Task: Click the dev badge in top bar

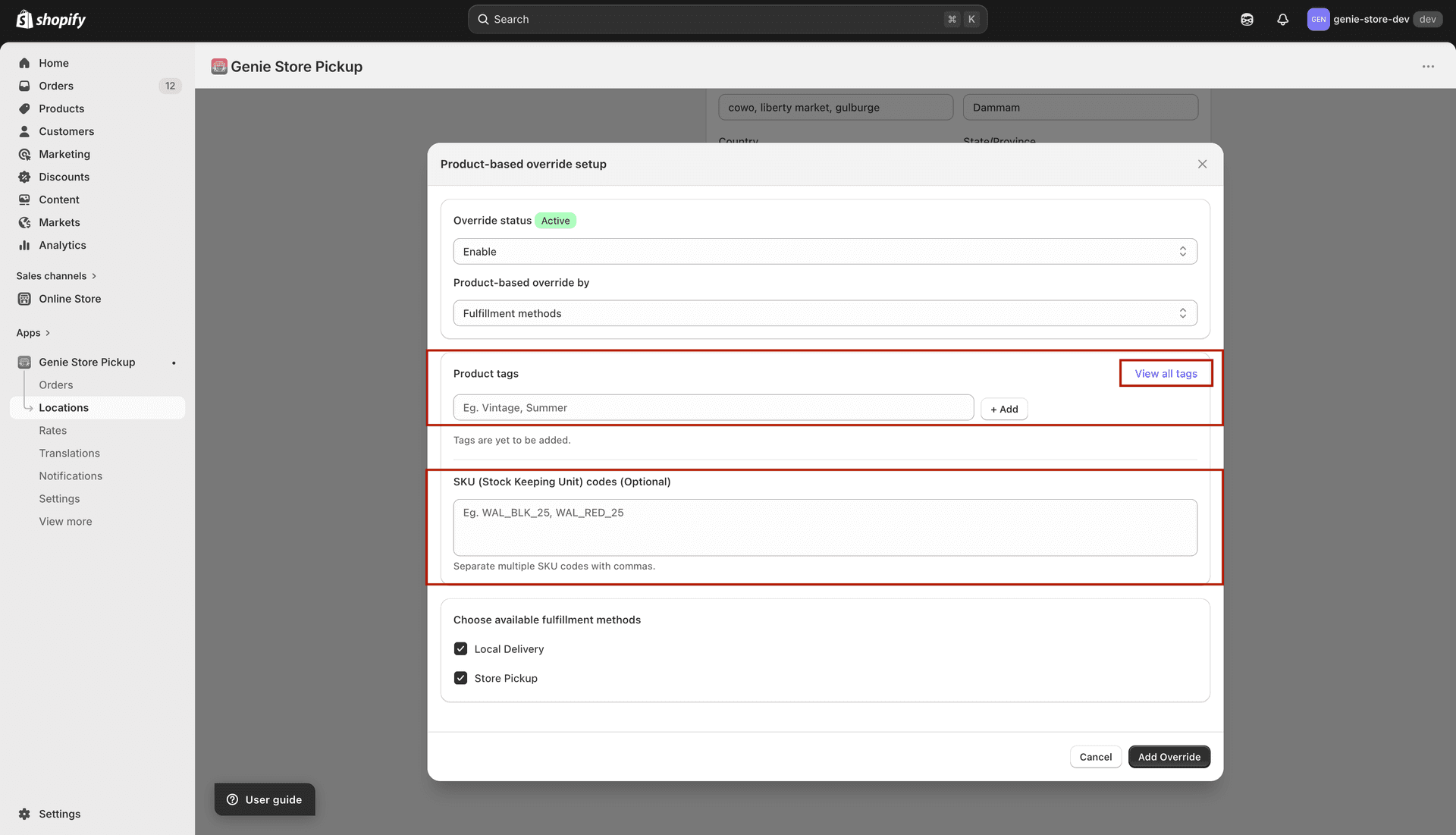Action: pos(1427,20)
